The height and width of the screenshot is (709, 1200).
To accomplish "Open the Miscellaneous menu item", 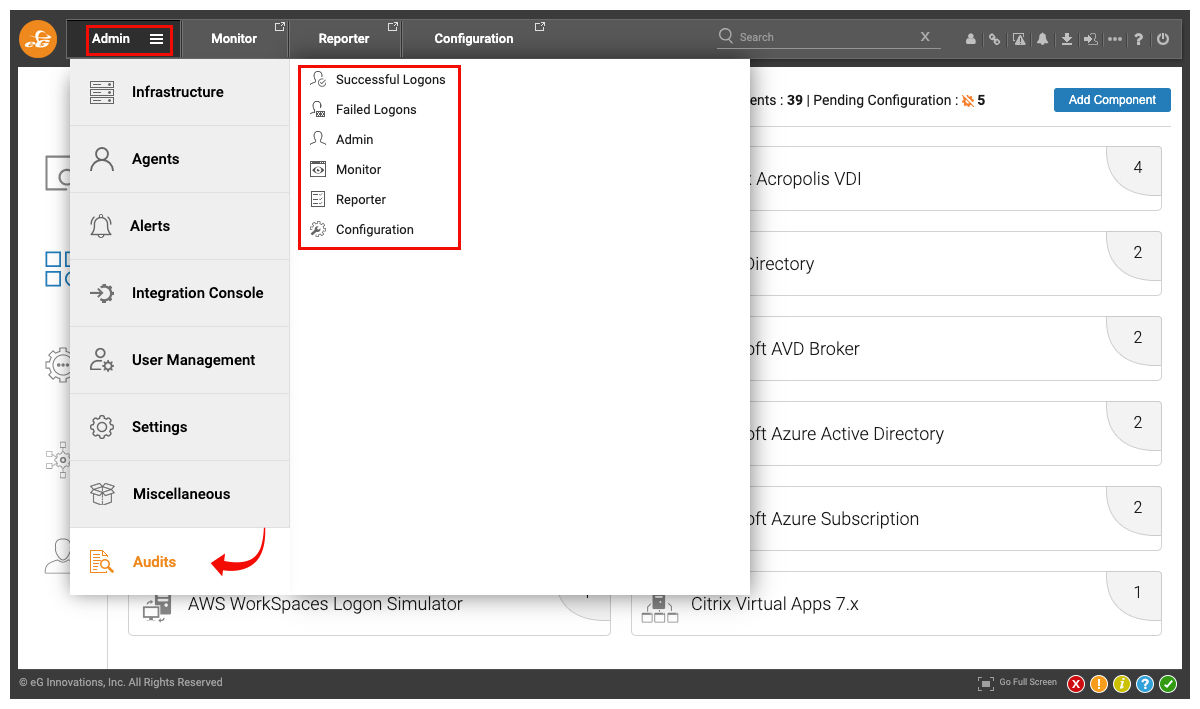I will pyautogui.click(x=180, y=494).
